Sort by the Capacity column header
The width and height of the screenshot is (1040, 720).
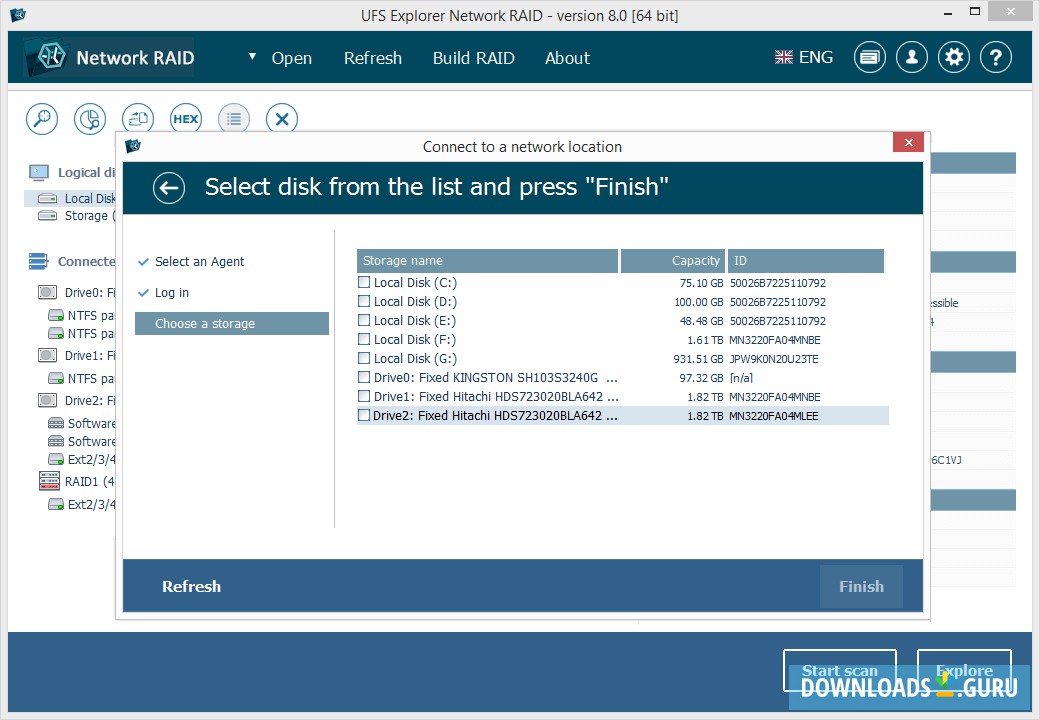673,261
